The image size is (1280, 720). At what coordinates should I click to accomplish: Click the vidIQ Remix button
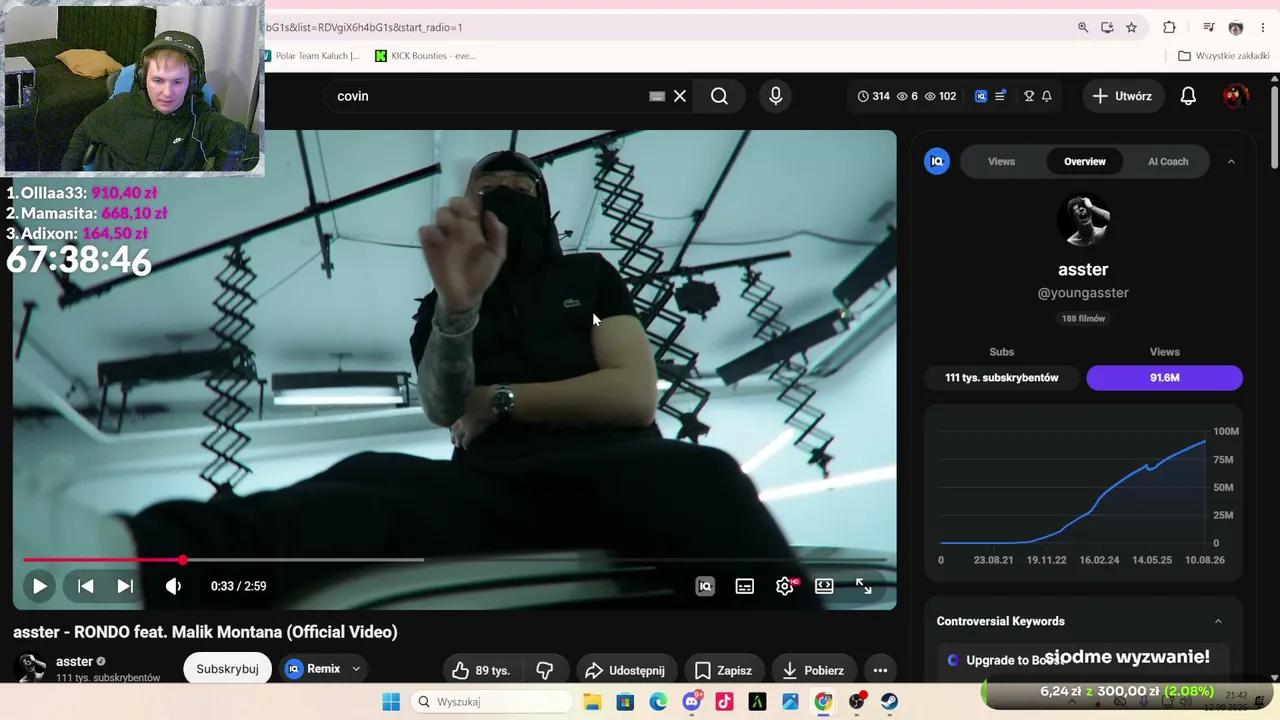click(x=313, y=669)
